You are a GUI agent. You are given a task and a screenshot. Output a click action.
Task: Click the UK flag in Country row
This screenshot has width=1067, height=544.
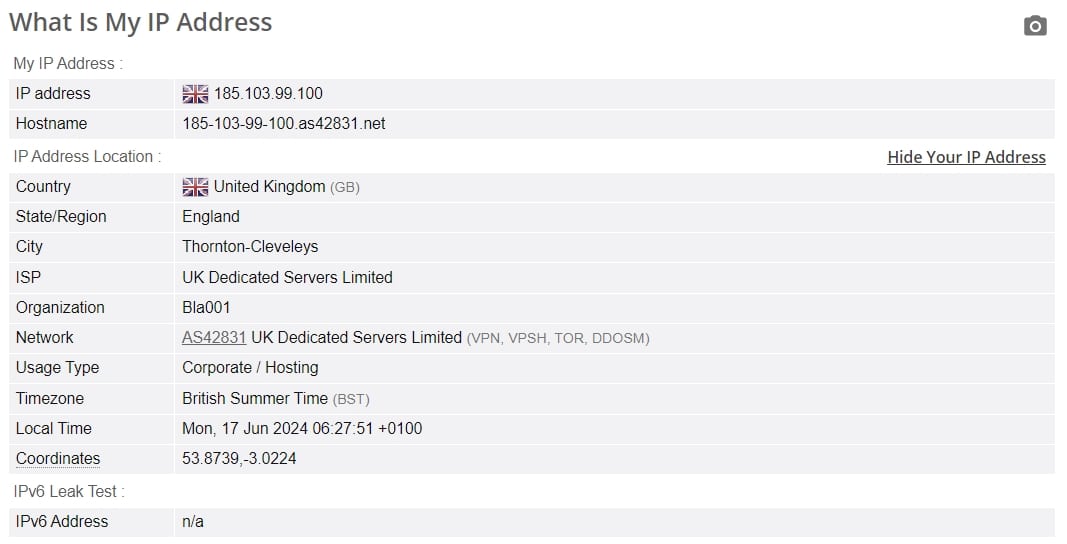coord(195,187)
